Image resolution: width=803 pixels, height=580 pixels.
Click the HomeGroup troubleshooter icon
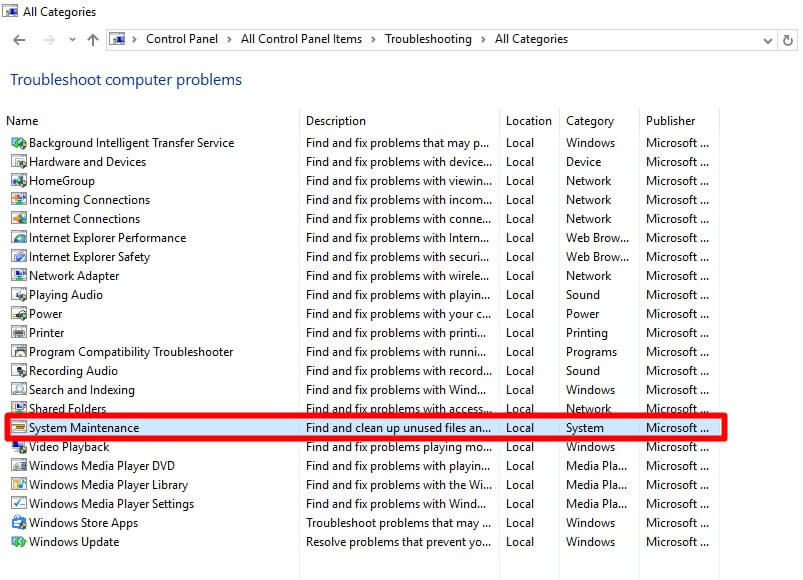(19, 181)
